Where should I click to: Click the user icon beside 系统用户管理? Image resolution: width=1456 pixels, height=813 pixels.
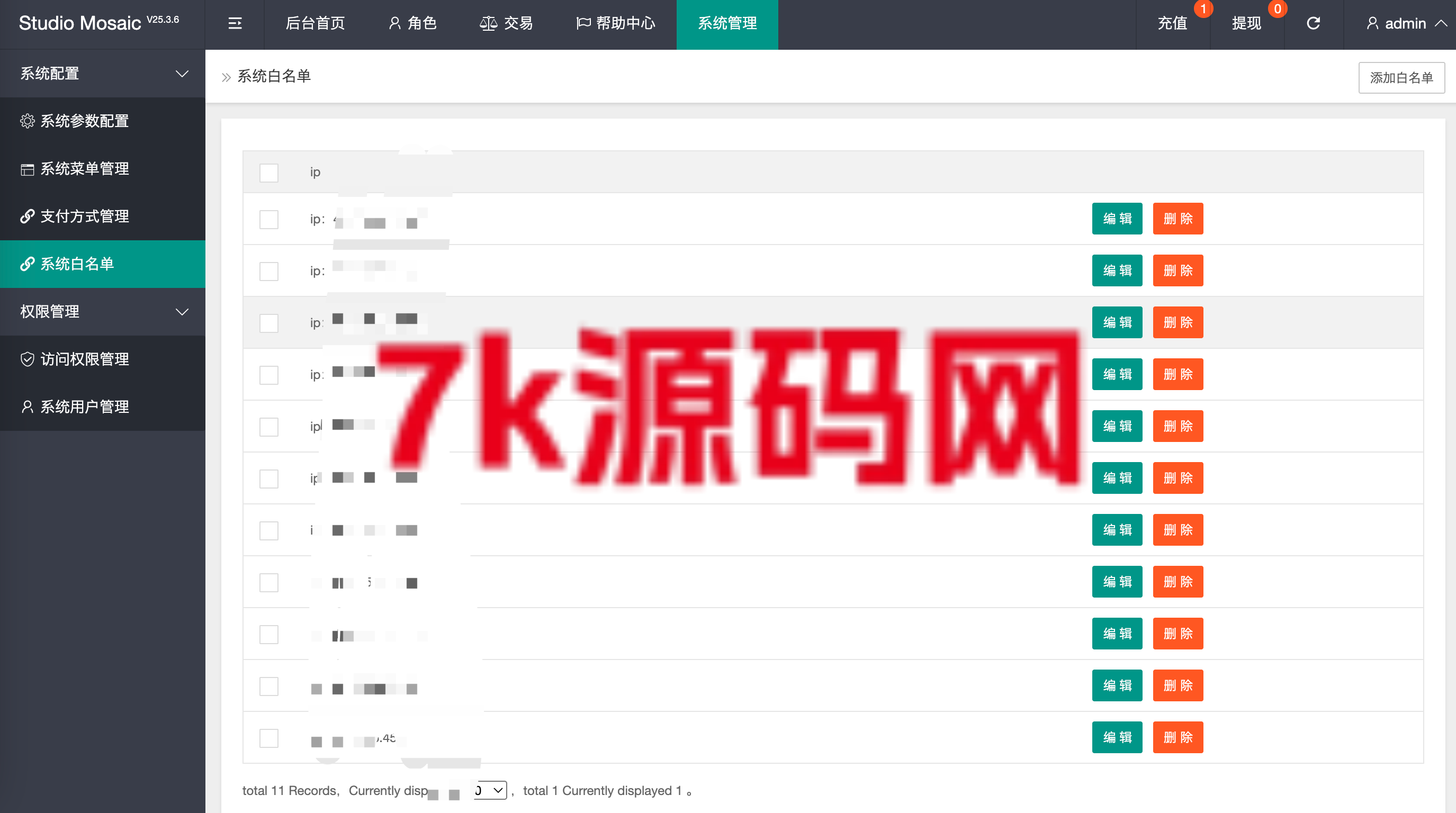(27, 407)
